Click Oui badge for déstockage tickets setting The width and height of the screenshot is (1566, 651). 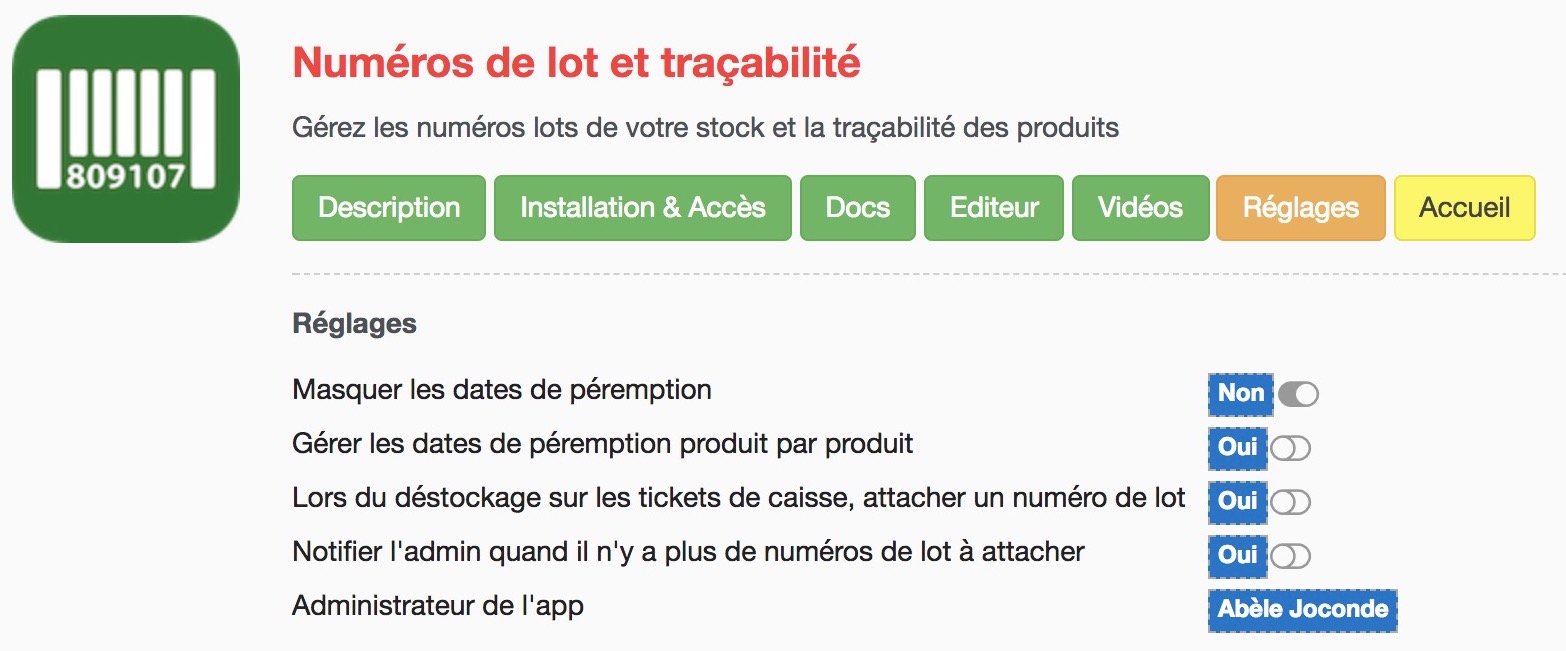click(1238, 502)
